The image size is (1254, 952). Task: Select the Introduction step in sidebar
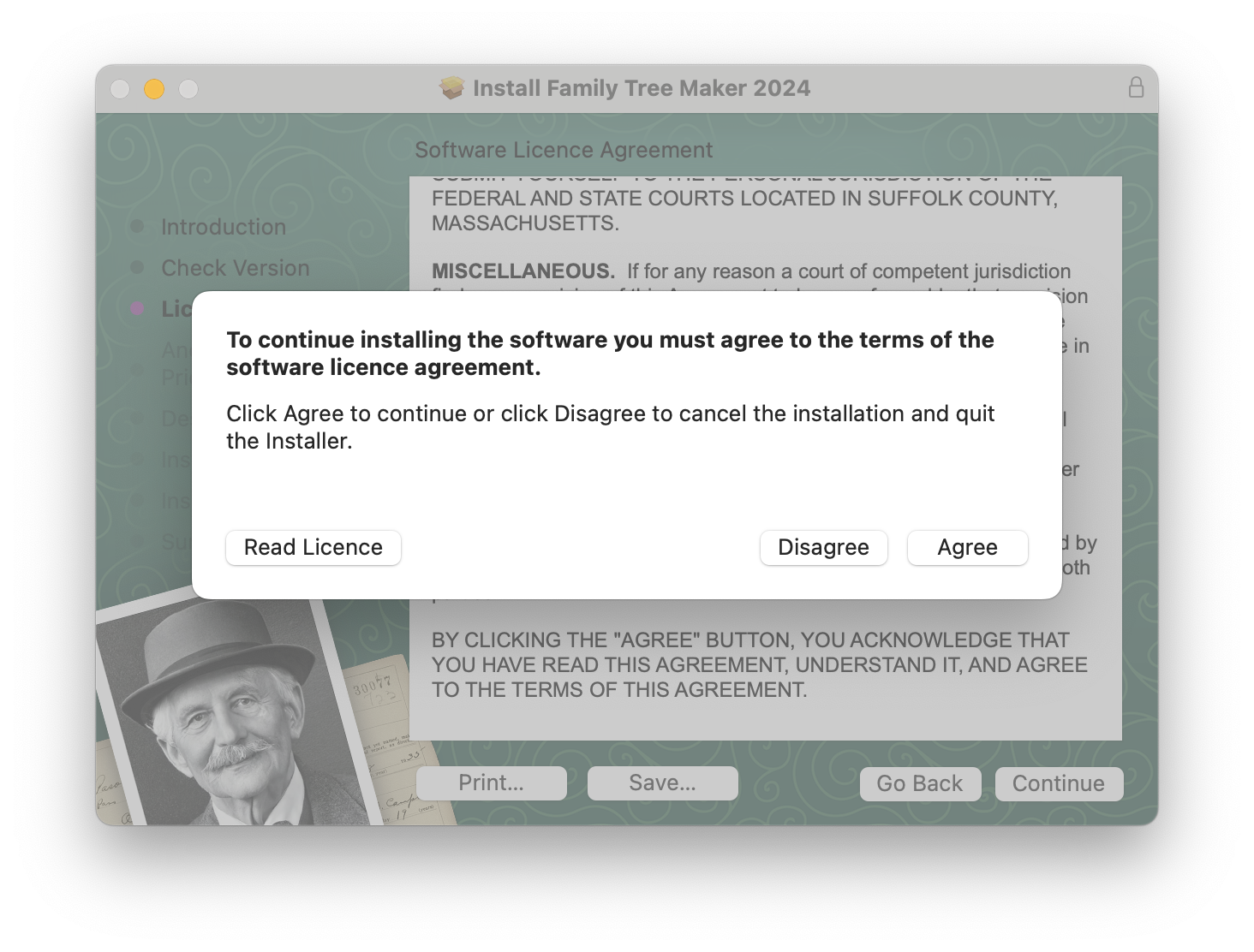224,227
